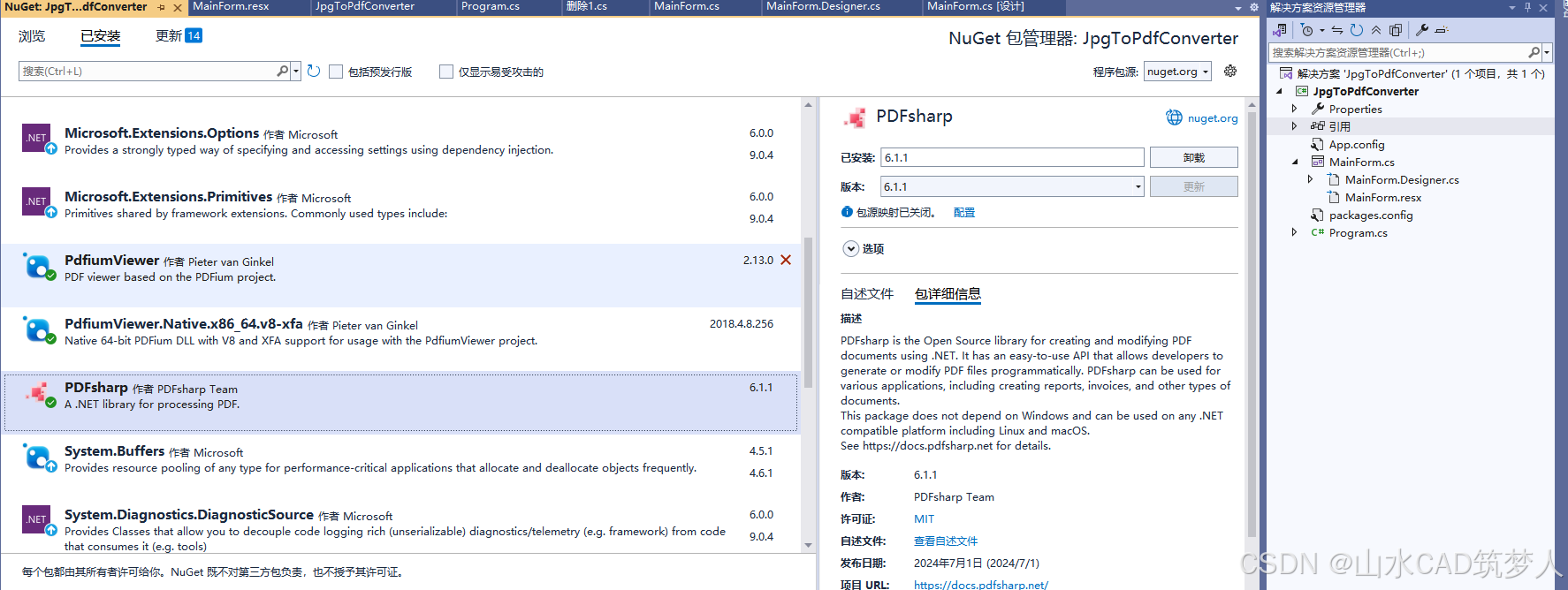This screenshot has width=1568, height=590.
Task: Collapse all nodes in Solution Explorer
Action: (1376, 30)
